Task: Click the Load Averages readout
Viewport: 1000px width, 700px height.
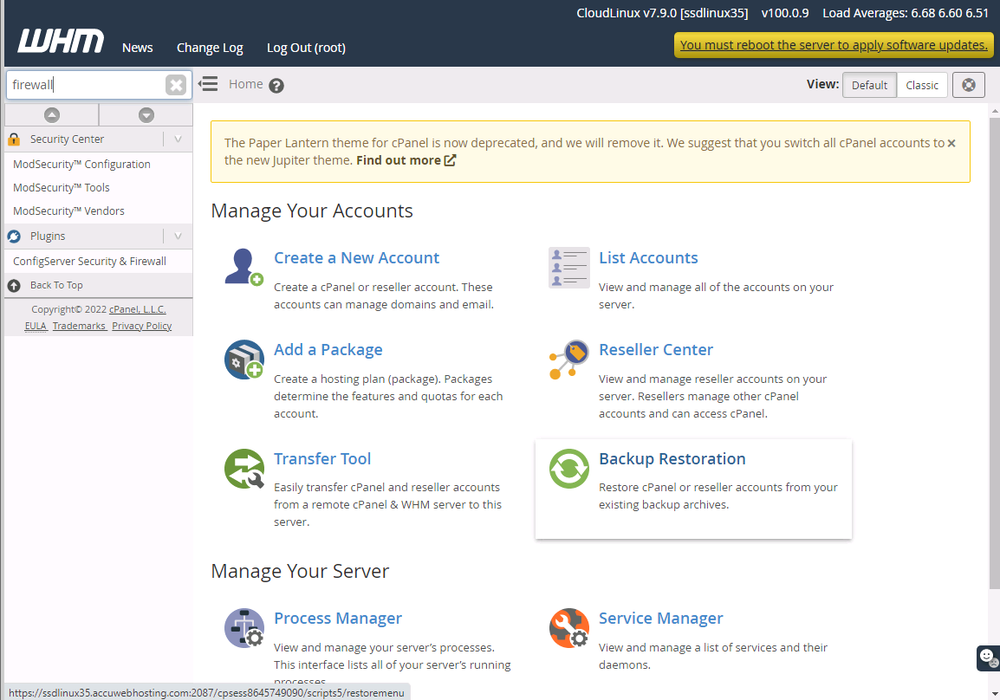Action: pos(905,13)
